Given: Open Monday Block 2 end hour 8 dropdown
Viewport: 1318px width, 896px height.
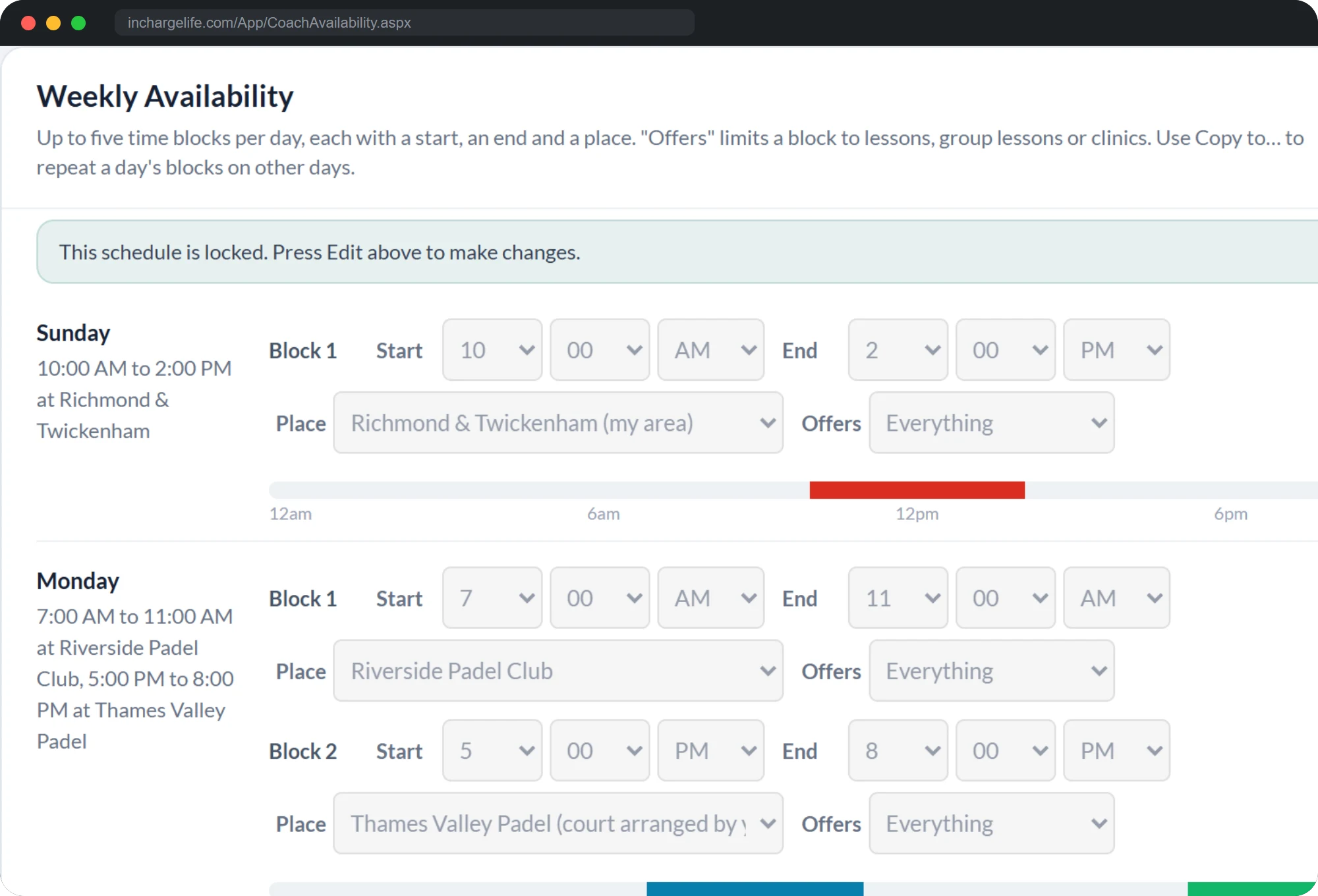Looking at the screenshot, I should [898, 750].
